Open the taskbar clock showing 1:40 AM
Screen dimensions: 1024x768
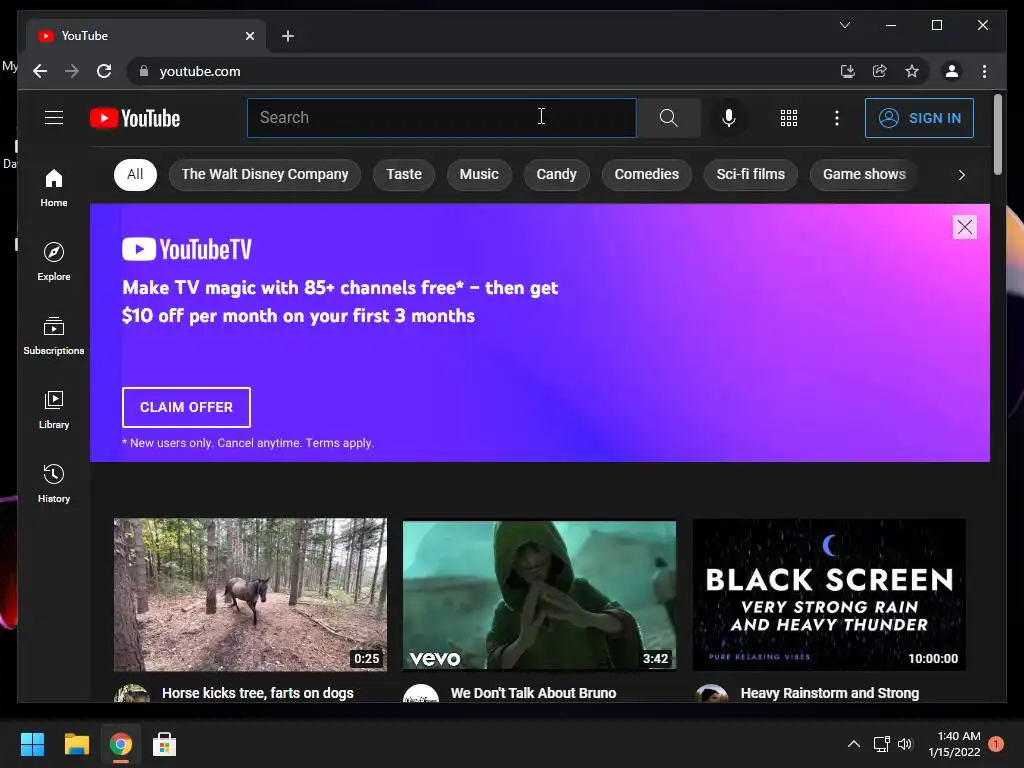tap(955, 744)
